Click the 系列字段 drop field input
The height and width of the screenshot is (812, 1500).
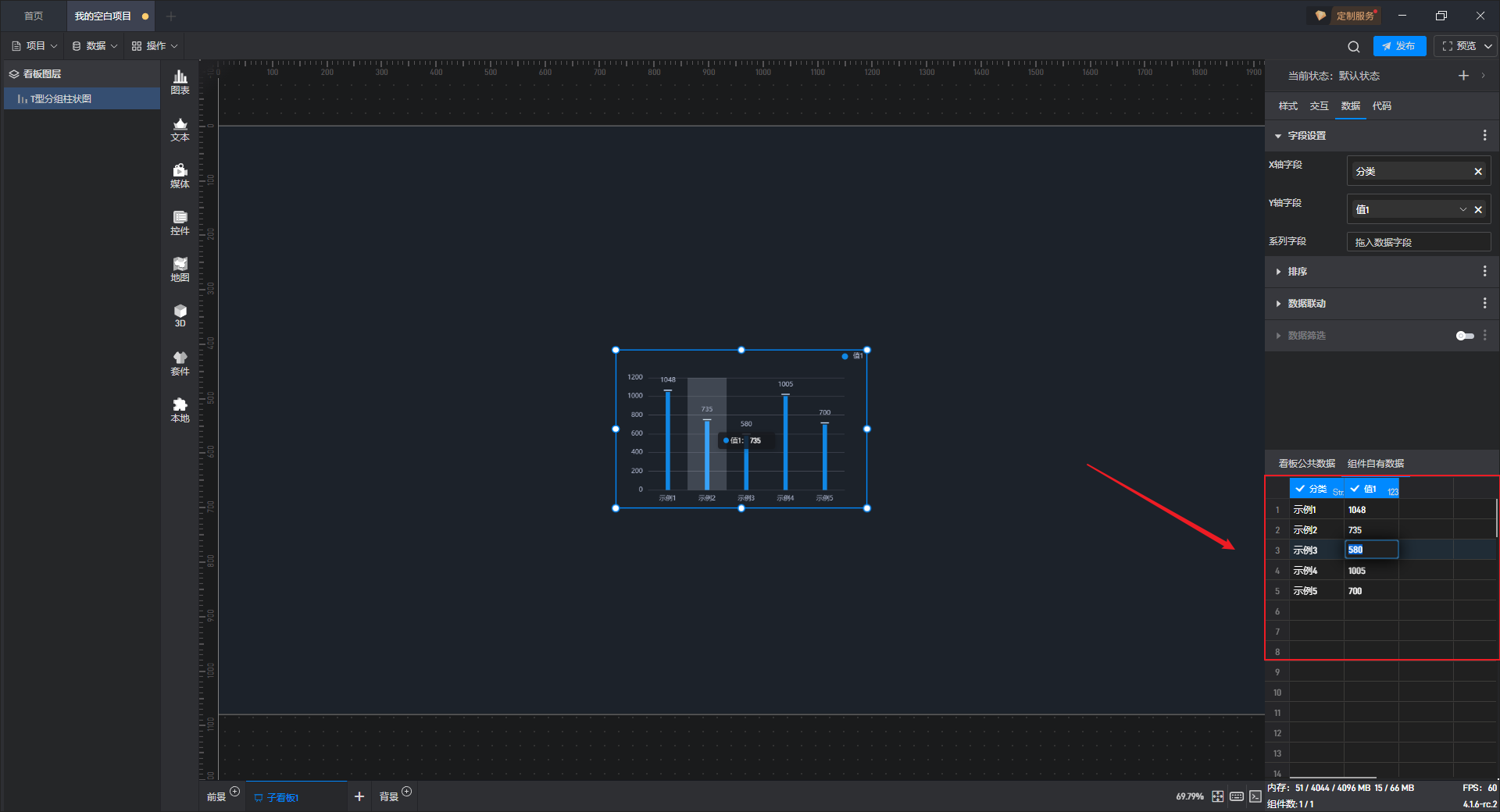1419,242
